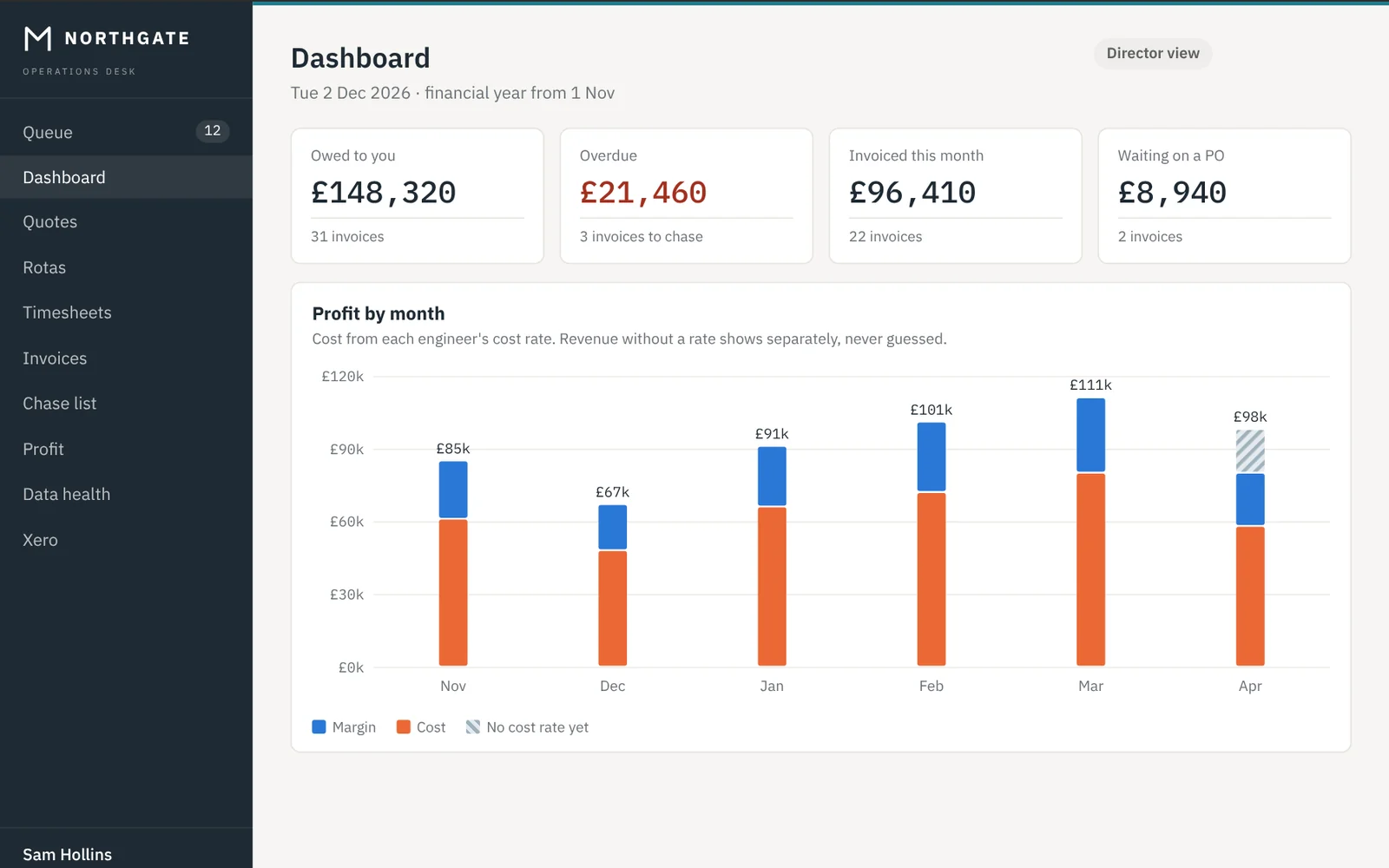The height and width of the screenshot is (868, 1389).
Task: Click the £98k label above Apr
Action: pos(1250,417)
